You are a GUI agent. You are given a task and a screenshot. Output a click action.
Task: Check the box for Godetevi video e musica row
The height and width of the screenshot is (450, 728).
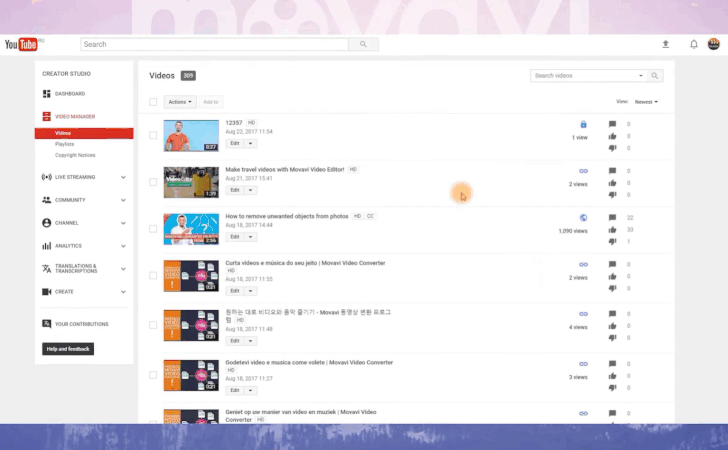pos(153,375)
